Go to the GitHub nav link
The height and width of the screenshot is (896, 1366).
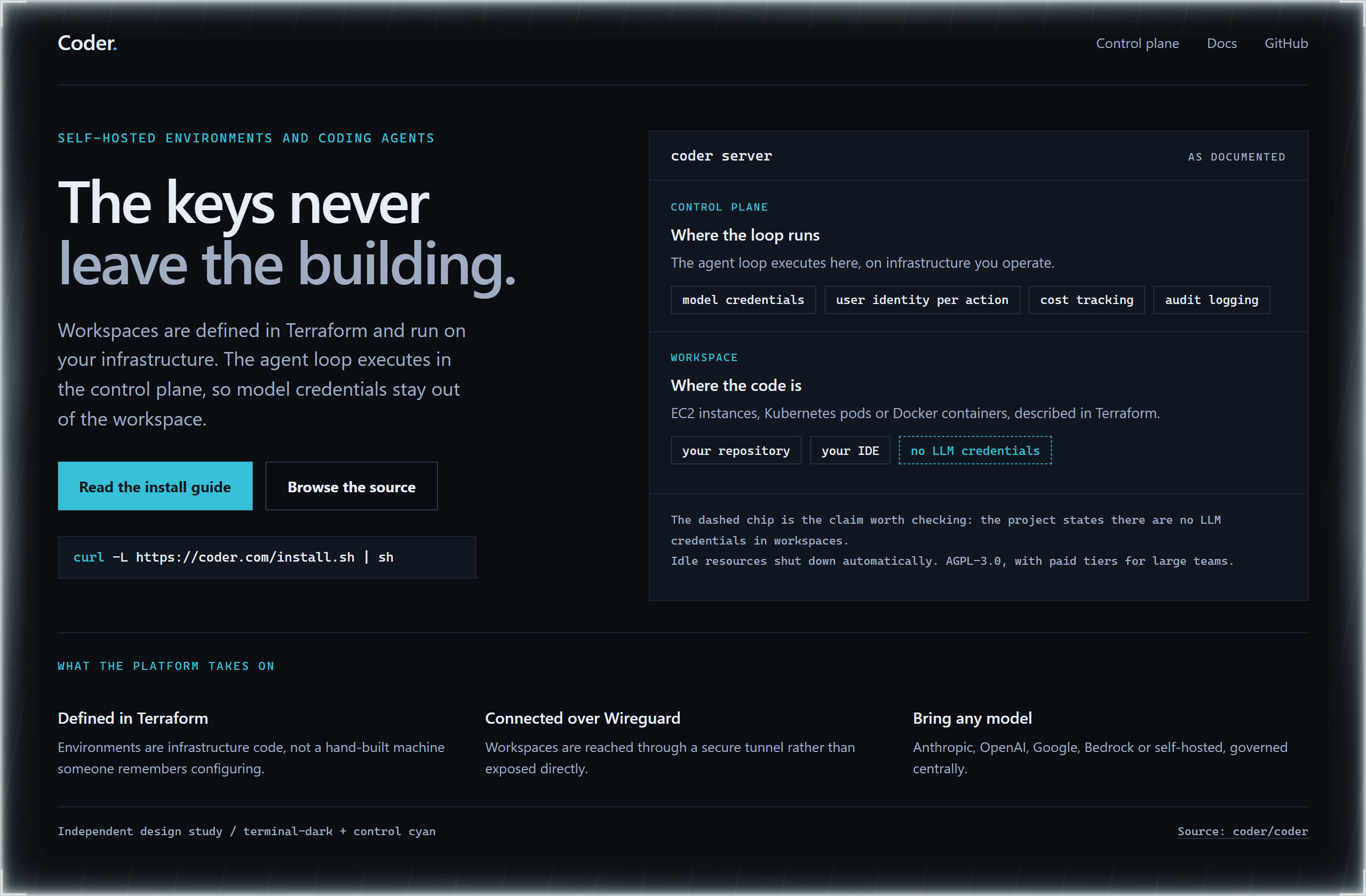(1285, 44)
